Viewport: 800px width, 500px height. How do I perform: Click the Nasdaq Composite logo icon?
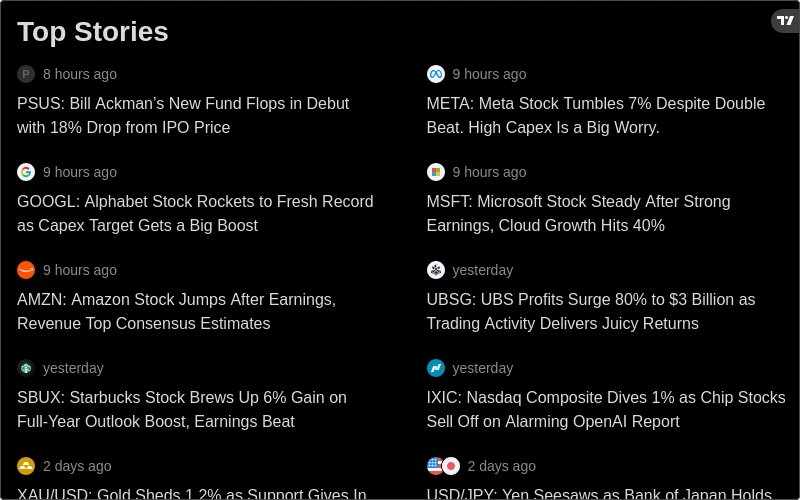point(436,368)
